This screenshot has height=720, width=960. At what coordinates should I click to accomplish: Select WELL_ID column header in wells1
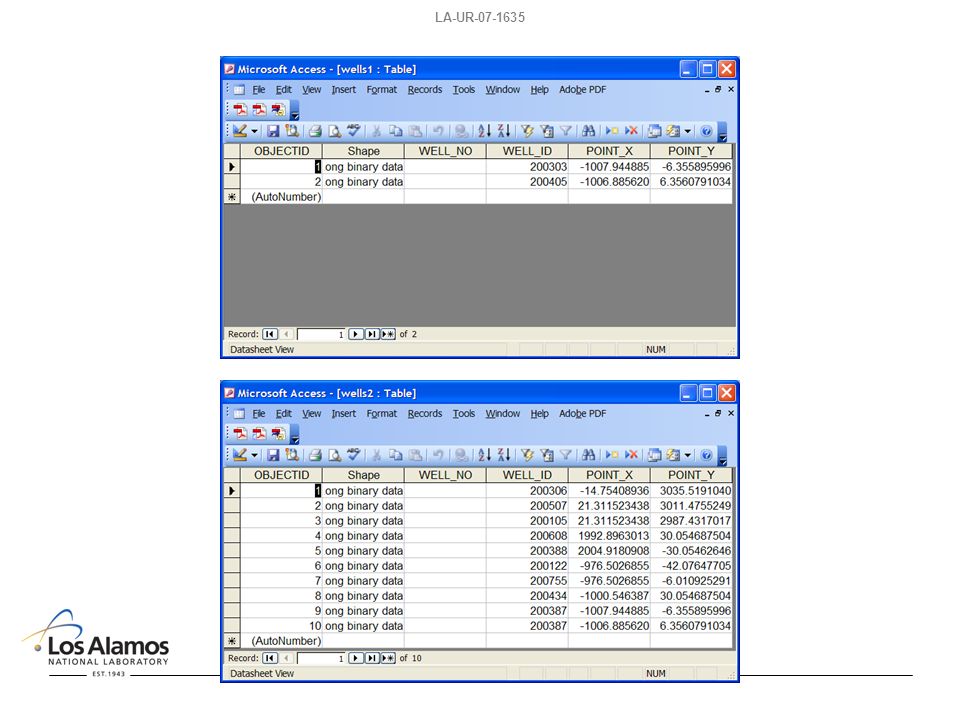[x=527, y=151]
